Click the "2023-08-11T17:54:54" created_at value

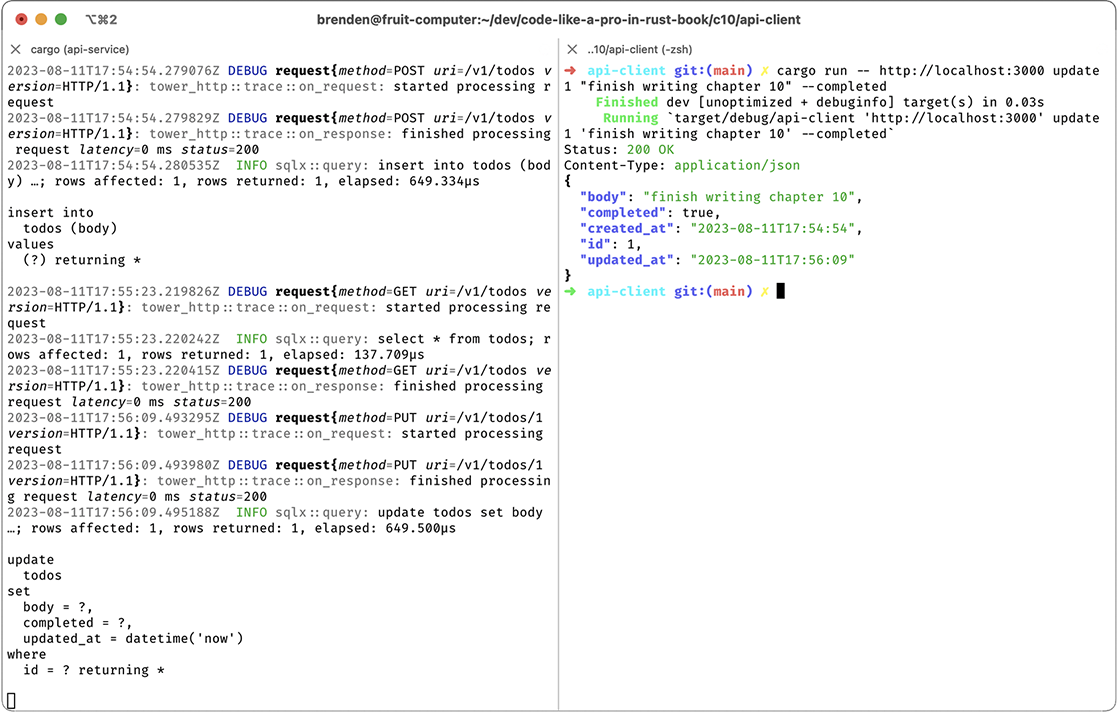coord(773,229)
